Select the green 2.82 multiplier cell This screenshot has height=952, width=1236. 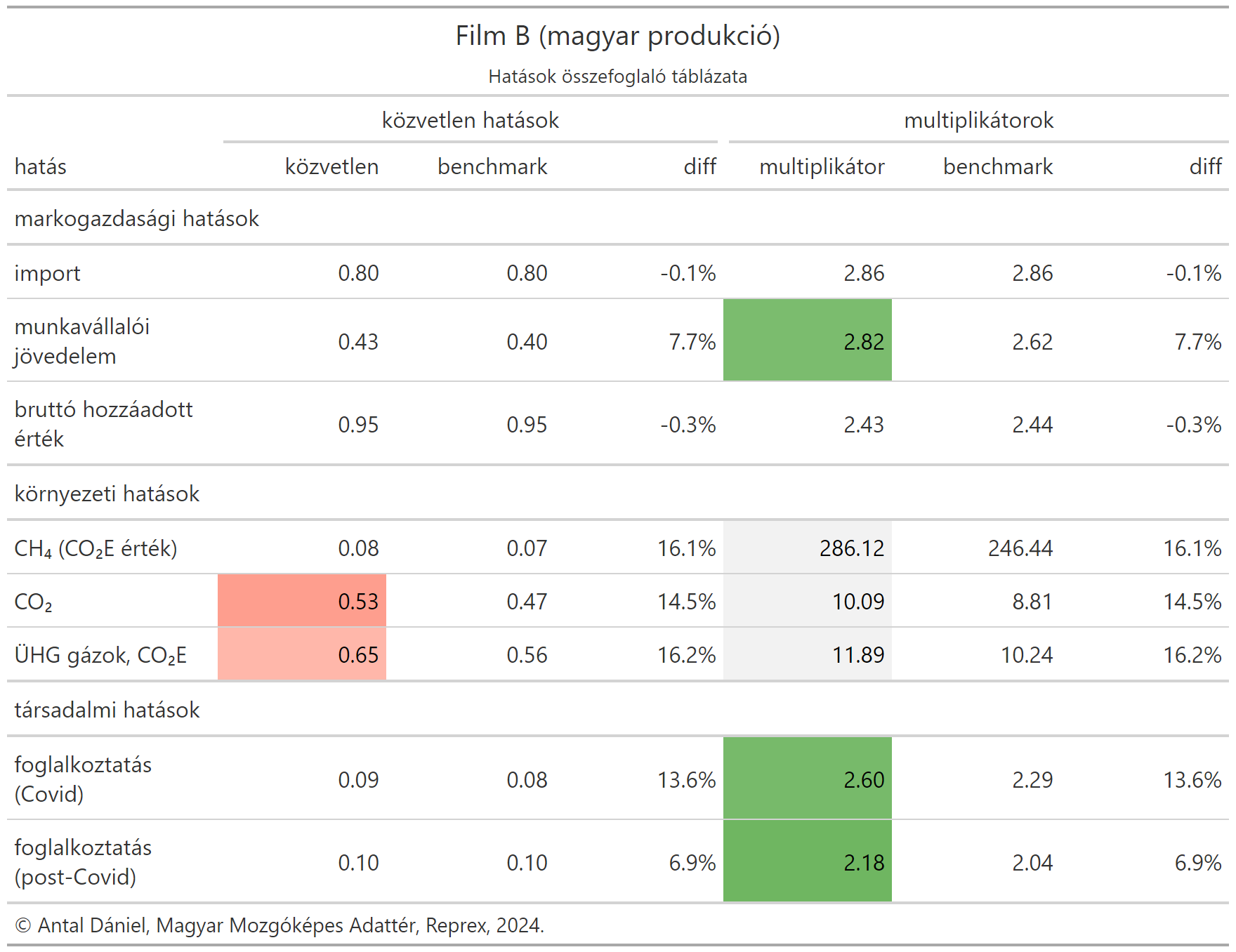pos(808,341)
